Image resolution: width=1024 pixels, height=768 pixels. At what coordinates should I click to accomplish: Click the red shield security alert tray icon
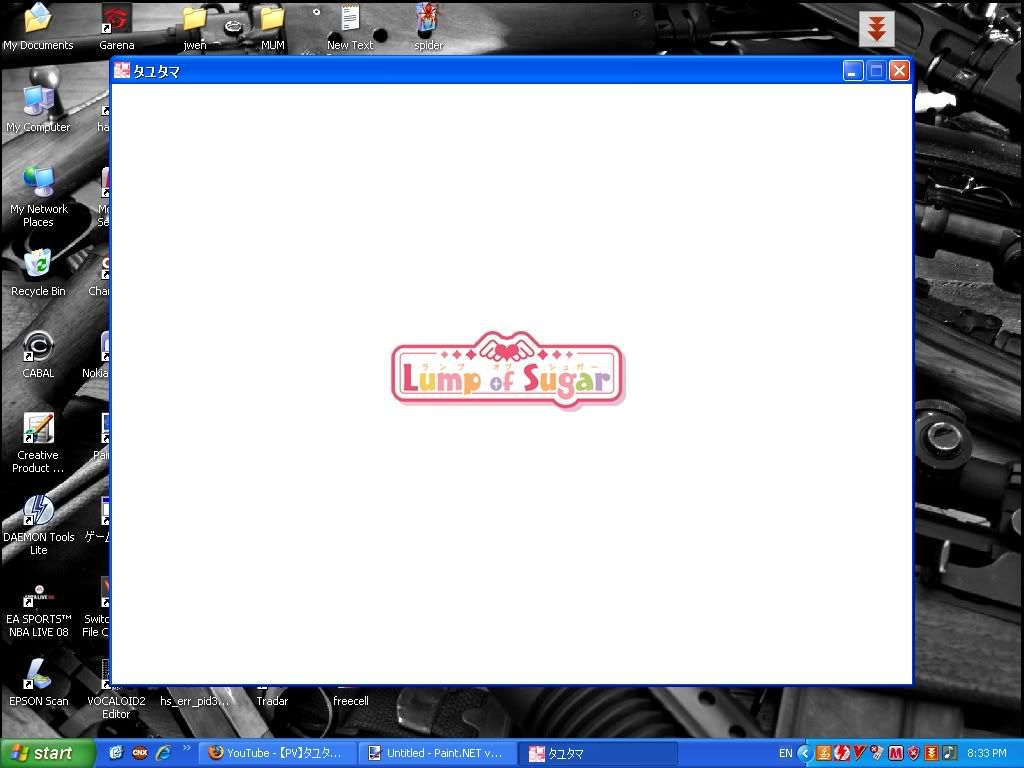913,753
